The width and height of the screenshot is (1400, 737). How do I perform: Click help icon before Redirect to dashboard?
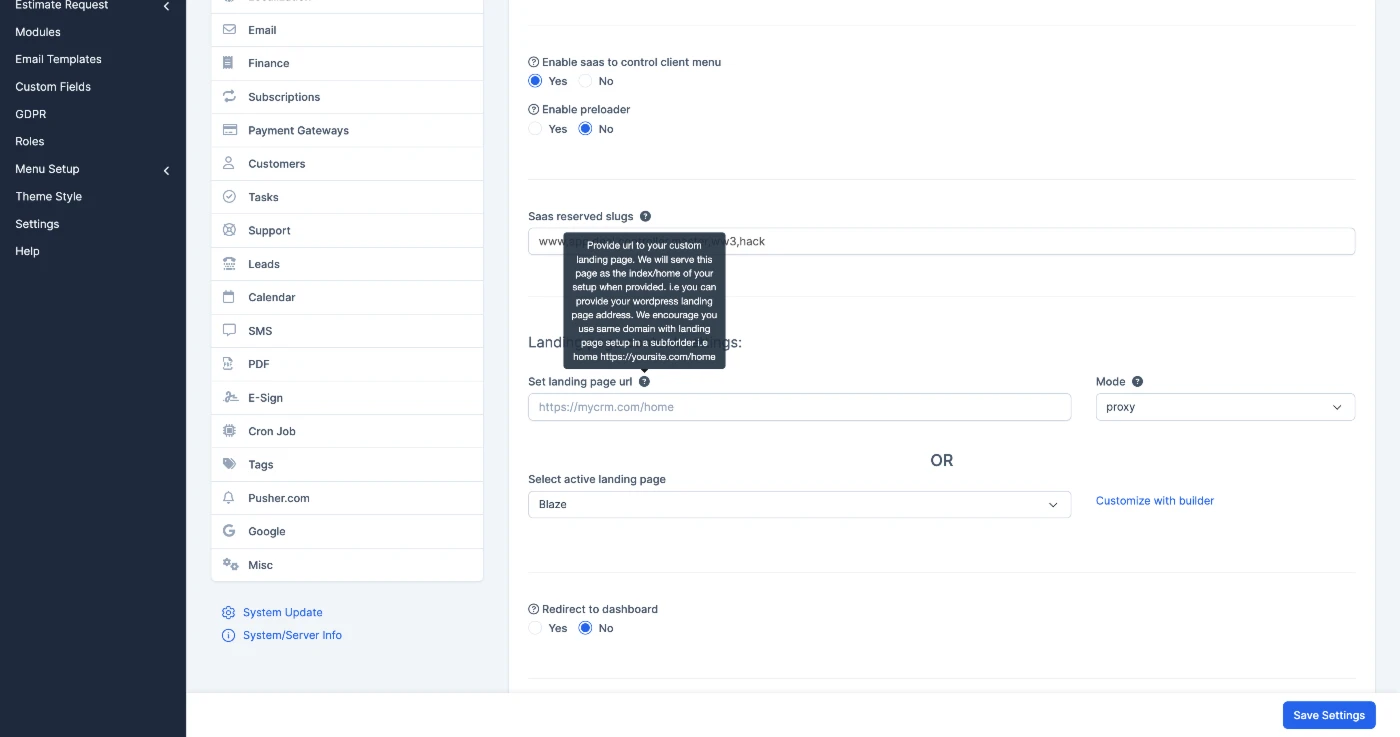pyautogui.click(x=533, y=609)
